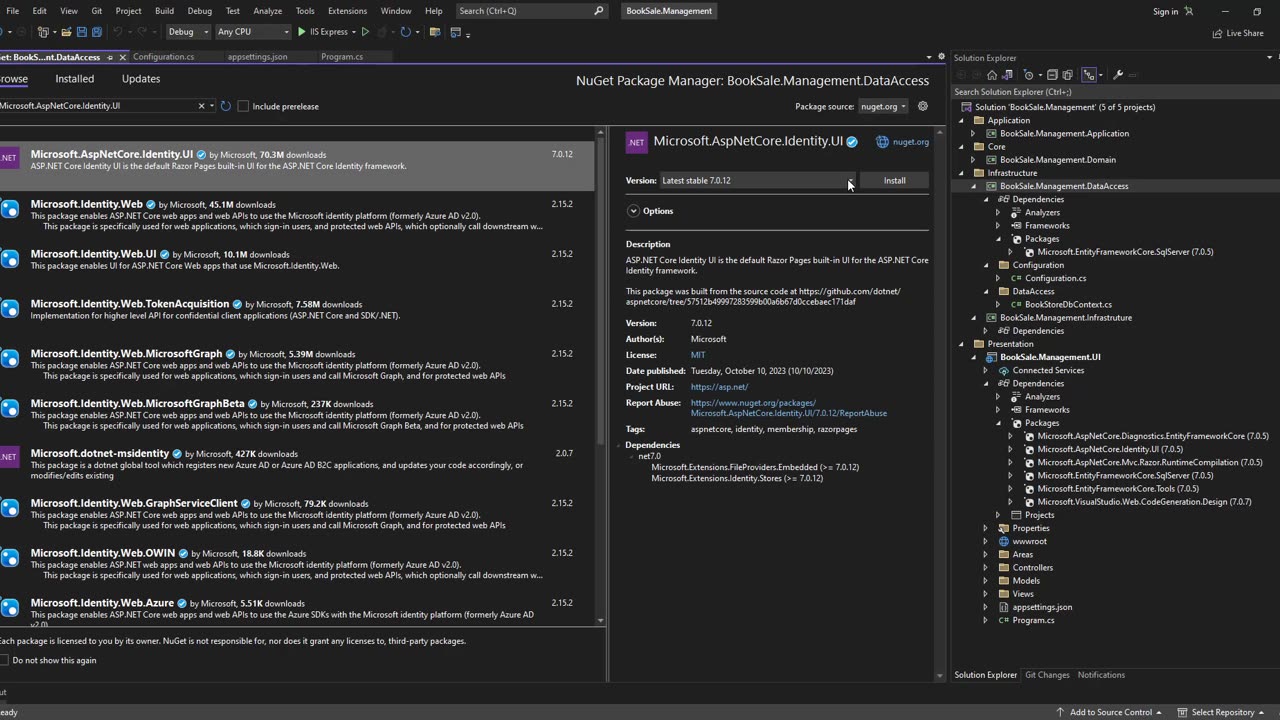Expand the Options section

click(x=633, y=211)
